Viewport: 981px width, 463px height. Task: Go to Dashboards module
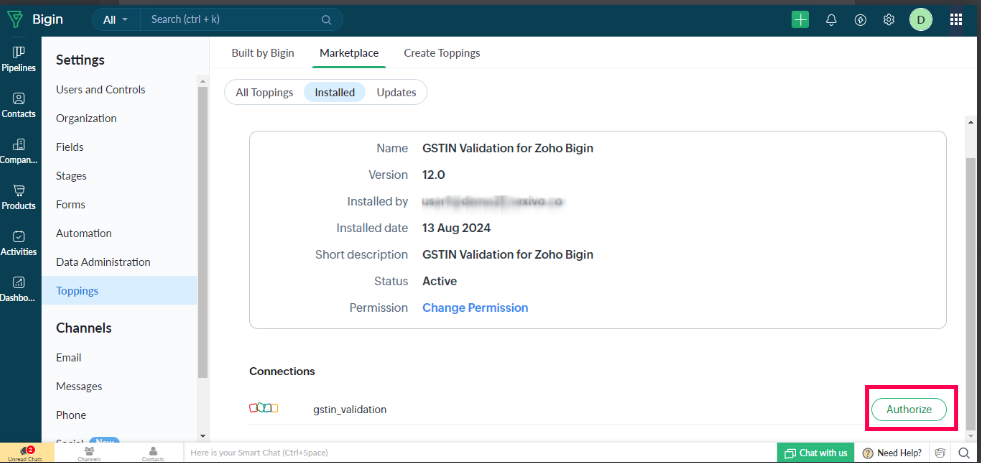pyautogui.click(x=19, y=288)
